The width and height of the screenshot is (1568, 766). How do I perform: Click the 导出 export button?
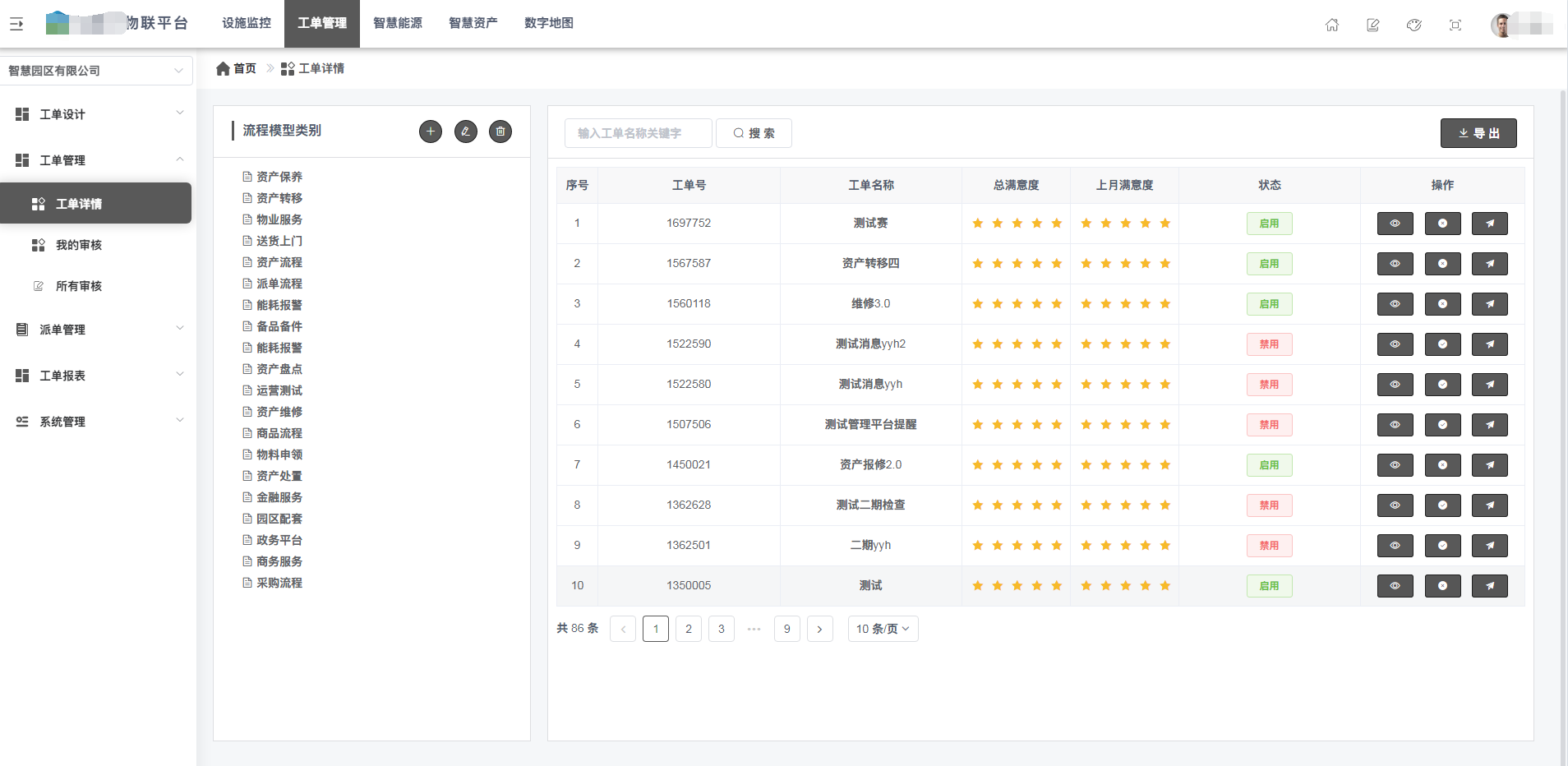pos(1478,133)
